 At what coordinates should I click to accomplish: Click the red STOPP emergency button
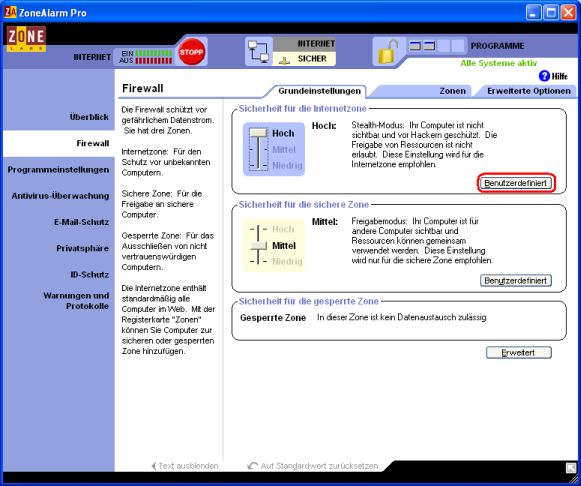tap(191, 52)
